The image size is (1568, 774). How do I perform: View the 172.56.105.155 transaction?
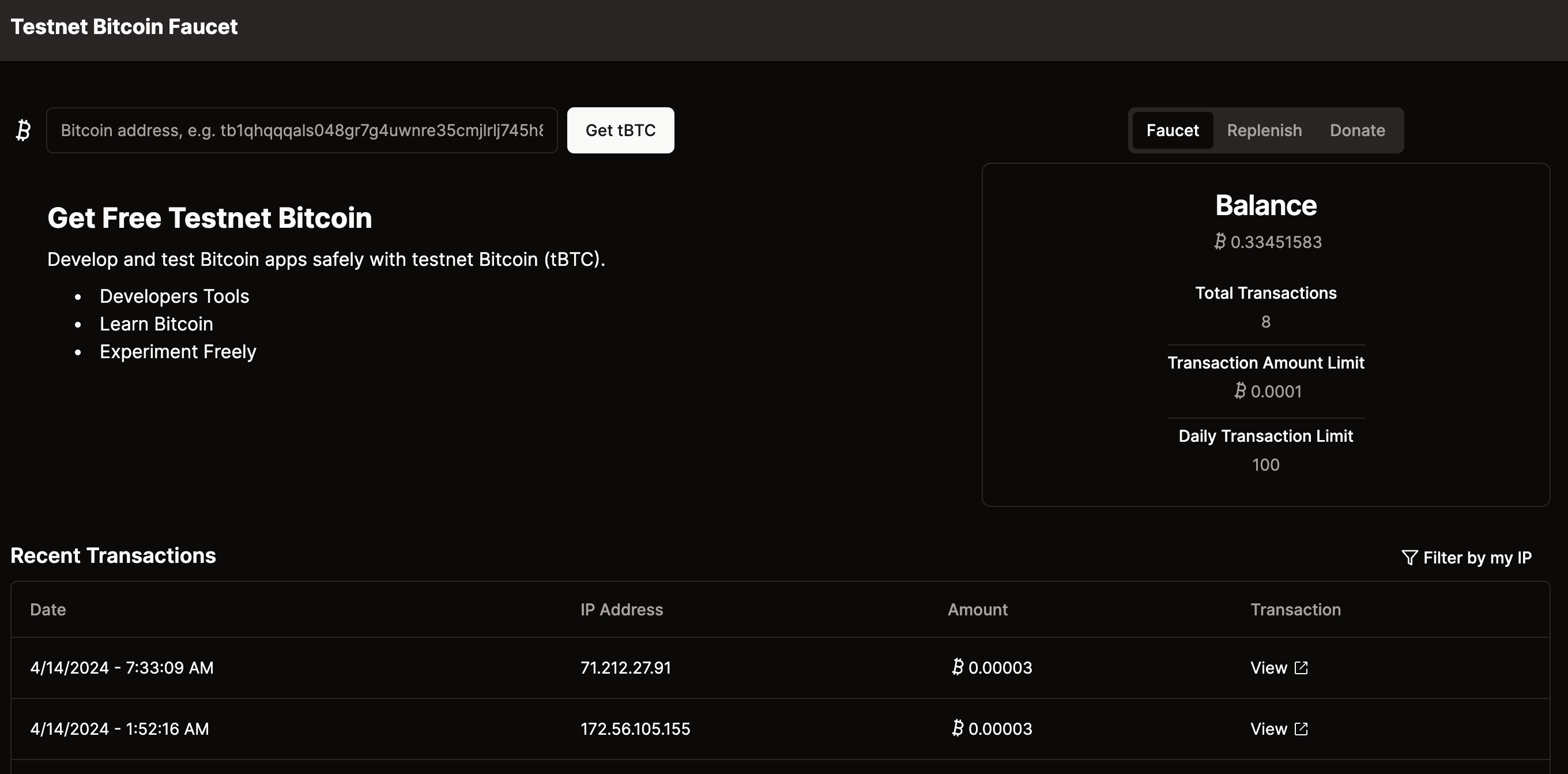(1268, 729)
